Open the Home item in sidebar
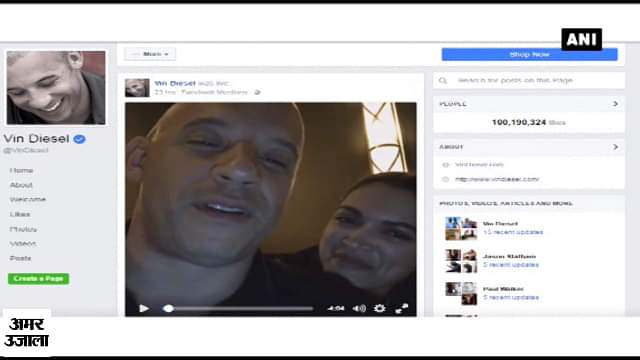The image size is (640, 360). (x=21, y=170)
